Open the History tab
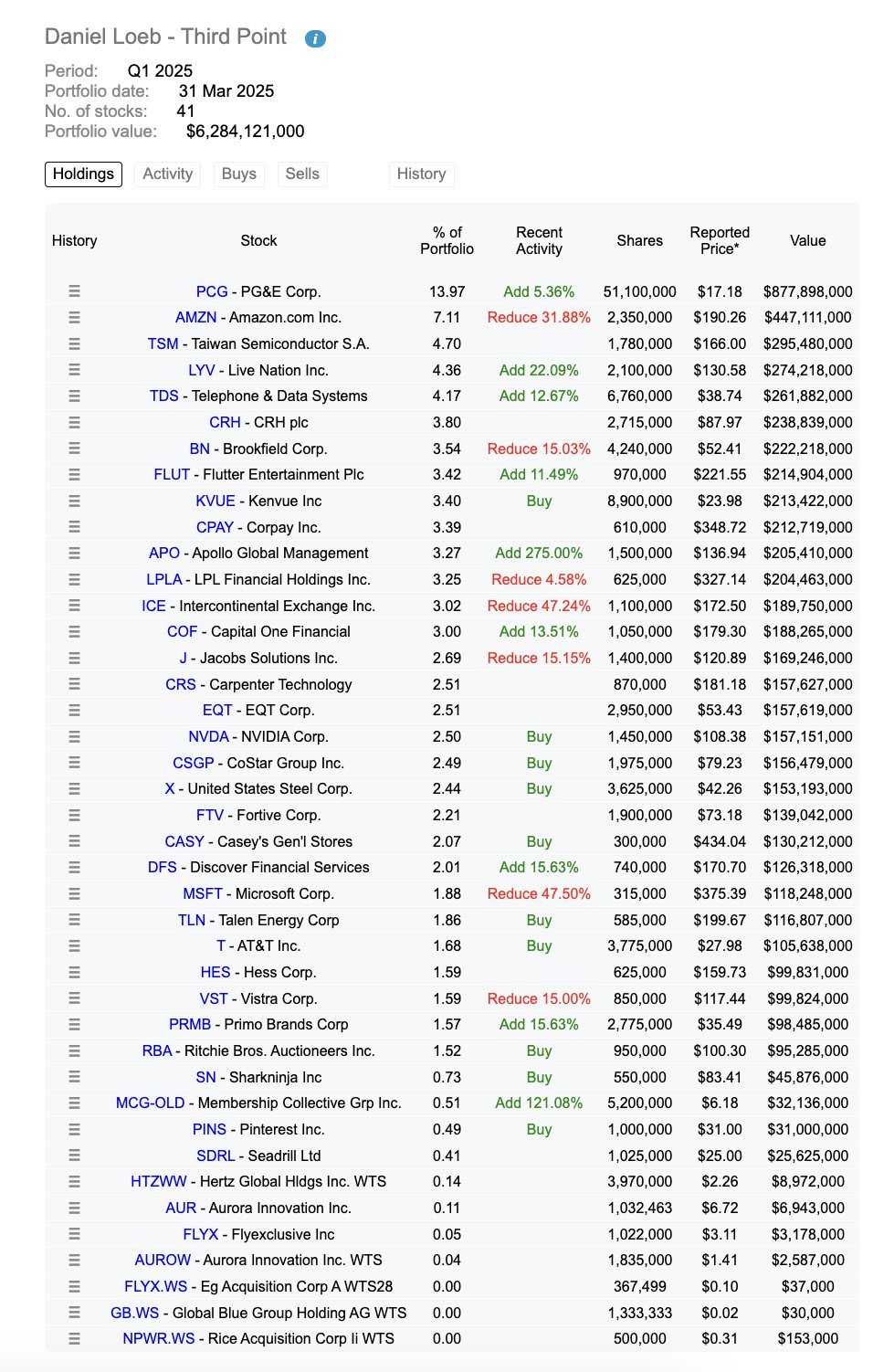873x1372 pixels. coord(421,174)
